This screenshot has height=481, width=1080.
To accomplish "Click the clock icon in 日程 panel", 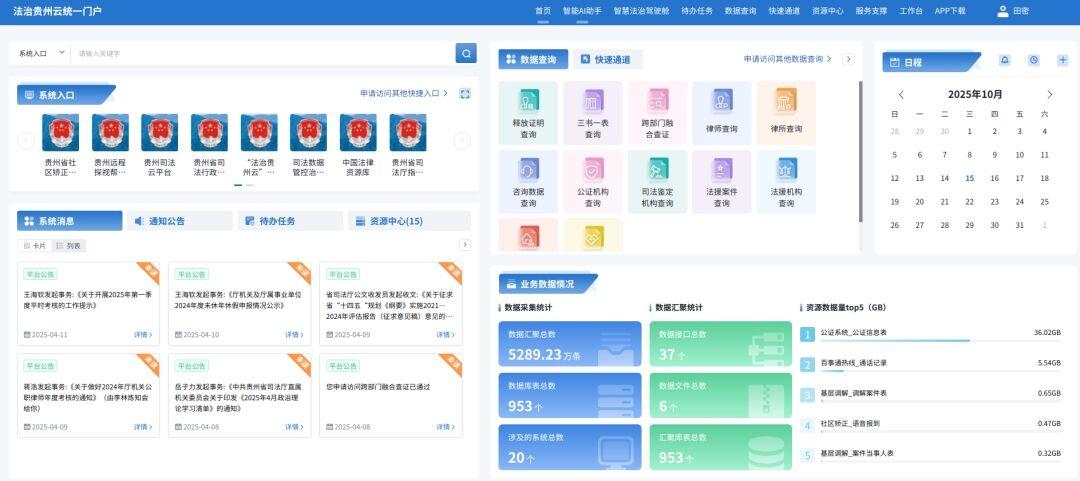I will pyautogui.click(x=1033, y=60).
